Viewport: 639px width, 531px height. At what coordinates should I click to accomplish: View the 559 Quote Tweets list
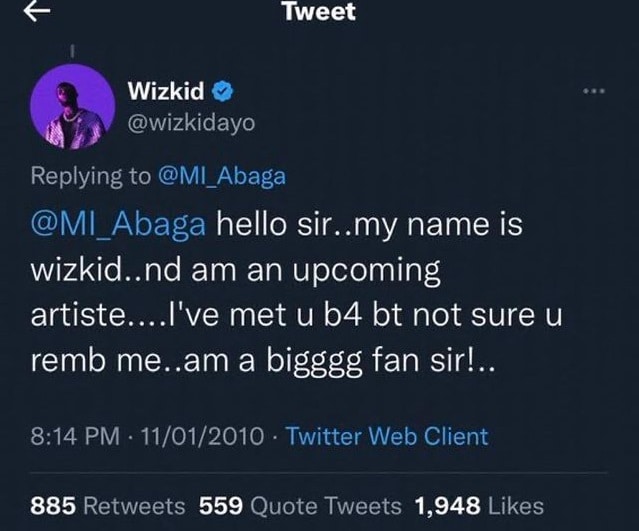(x=300, y=505)
